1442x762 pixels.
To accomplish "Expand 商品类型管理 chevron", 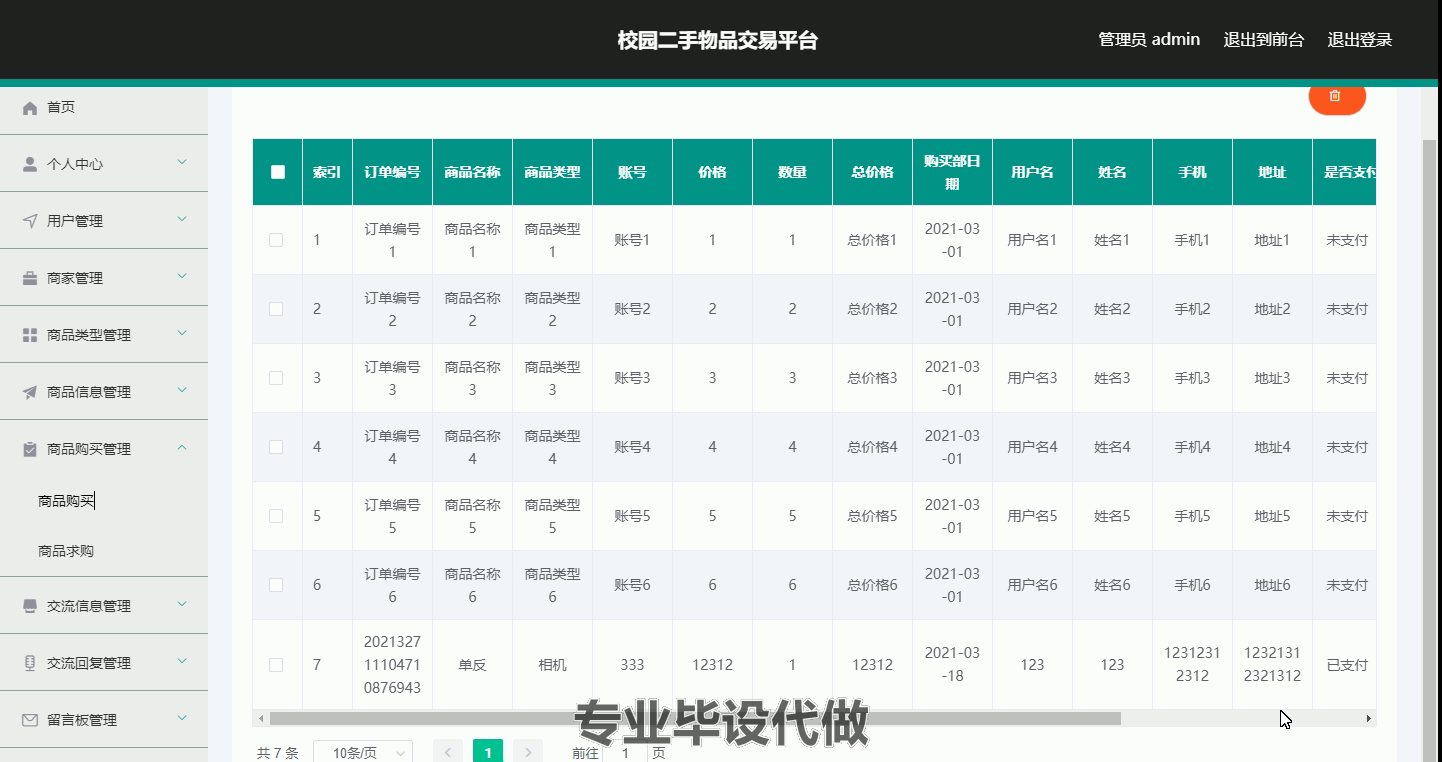I will 182,333.
